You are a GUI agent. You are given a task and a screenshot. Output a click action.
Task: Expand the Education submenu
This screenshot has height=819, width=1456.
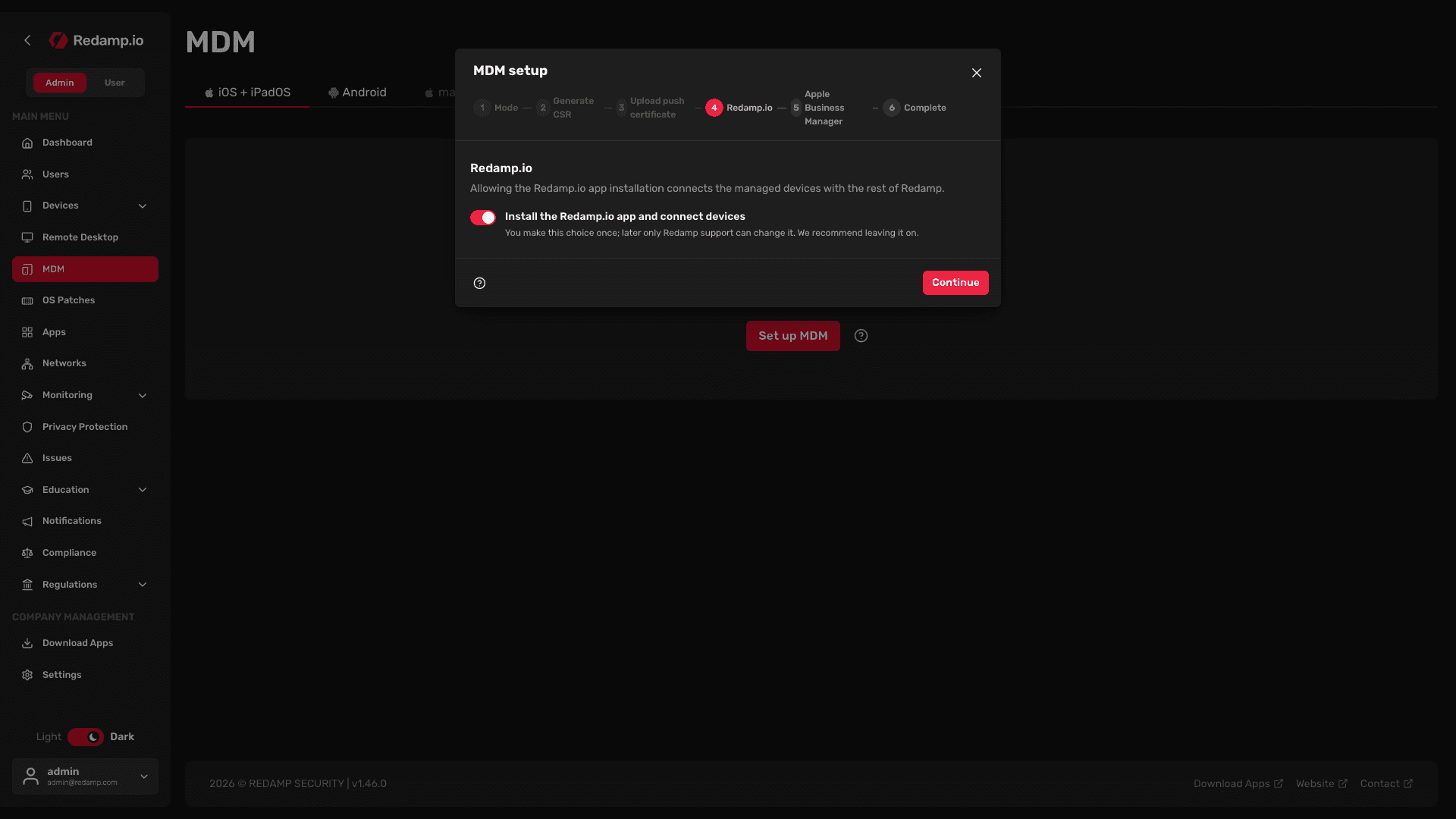[x=143, y=490]
